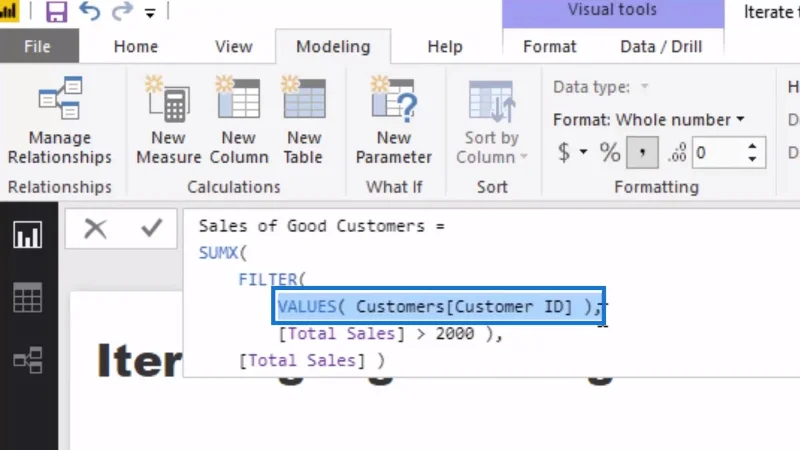Apply percentage format

610,152
